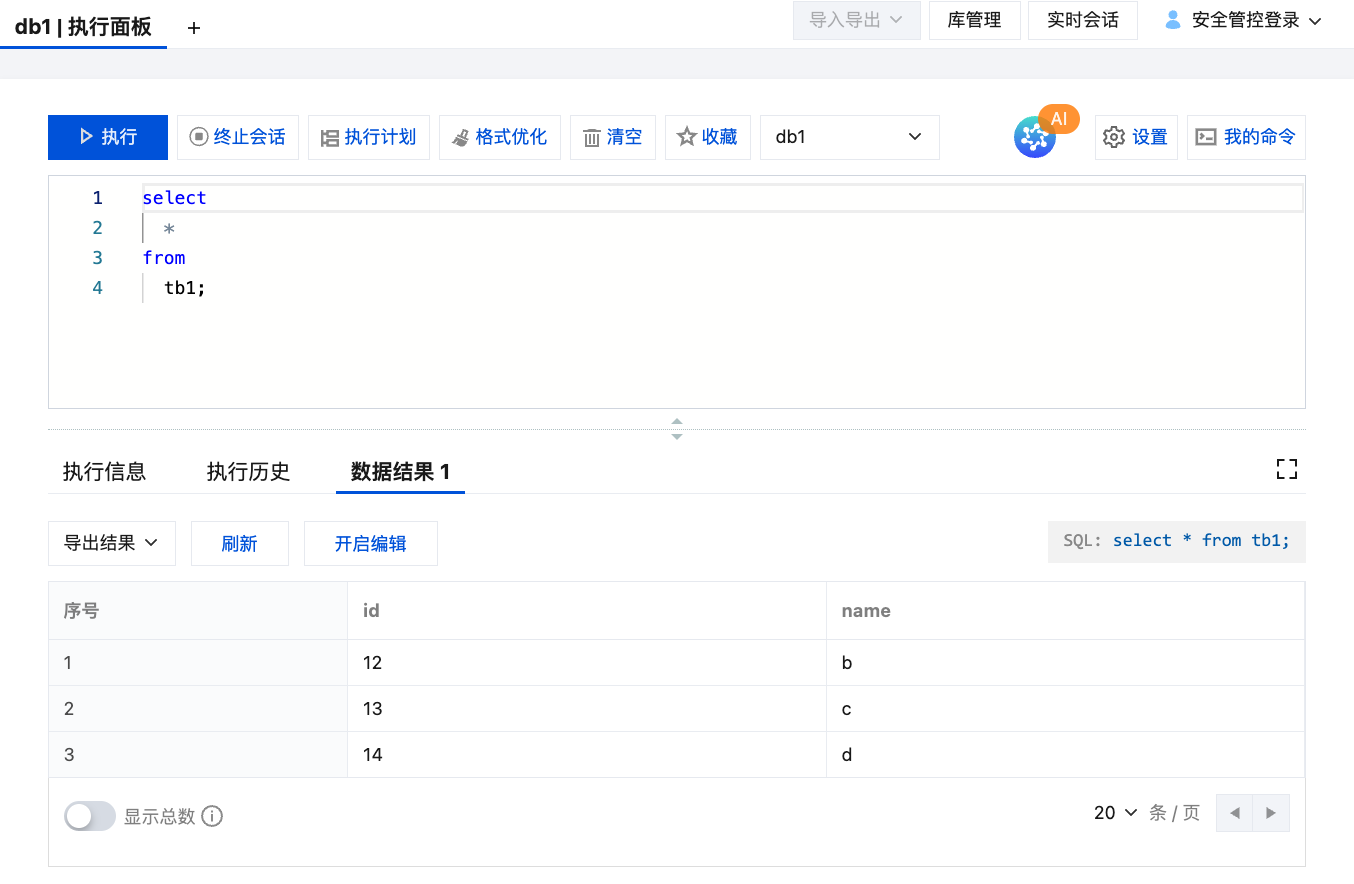Add a new tab with plus icon
The image size is (1354, 884).
pos(194,28)
